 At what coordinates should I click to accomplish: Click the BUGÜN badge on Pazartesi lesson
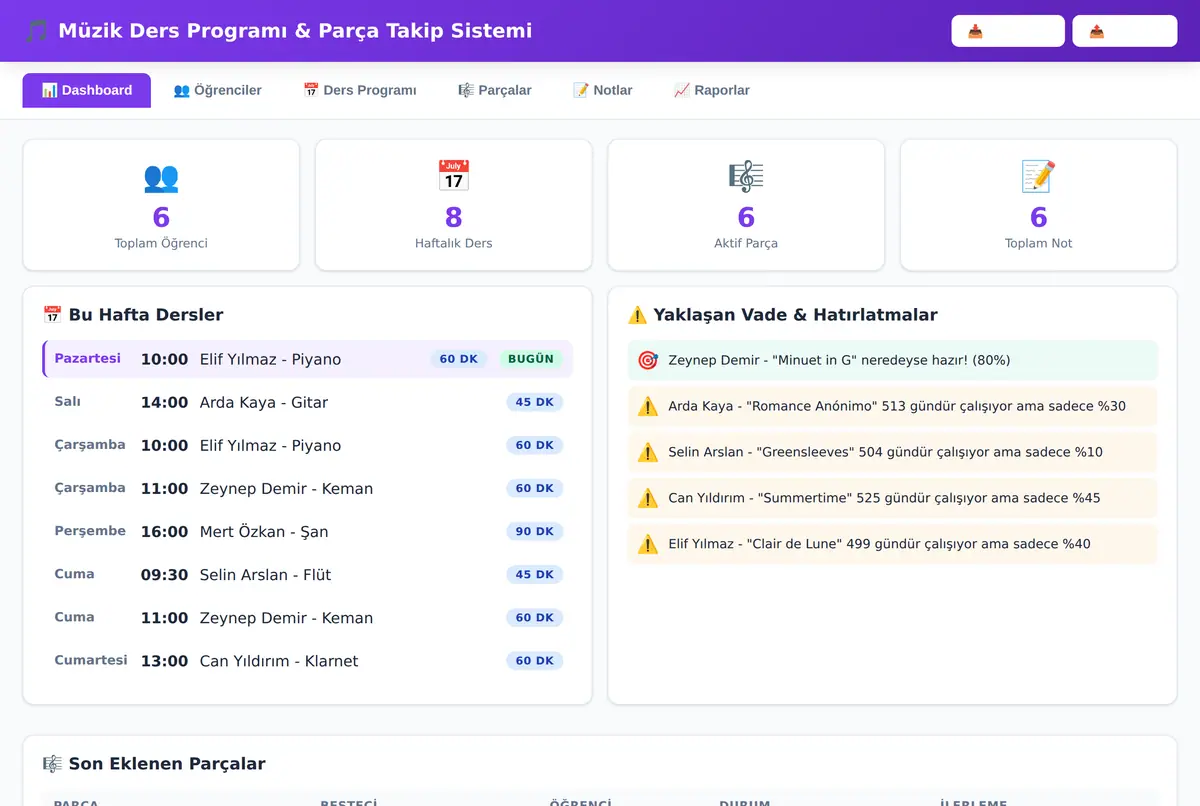pyautogui.click(x=531, y=359)
